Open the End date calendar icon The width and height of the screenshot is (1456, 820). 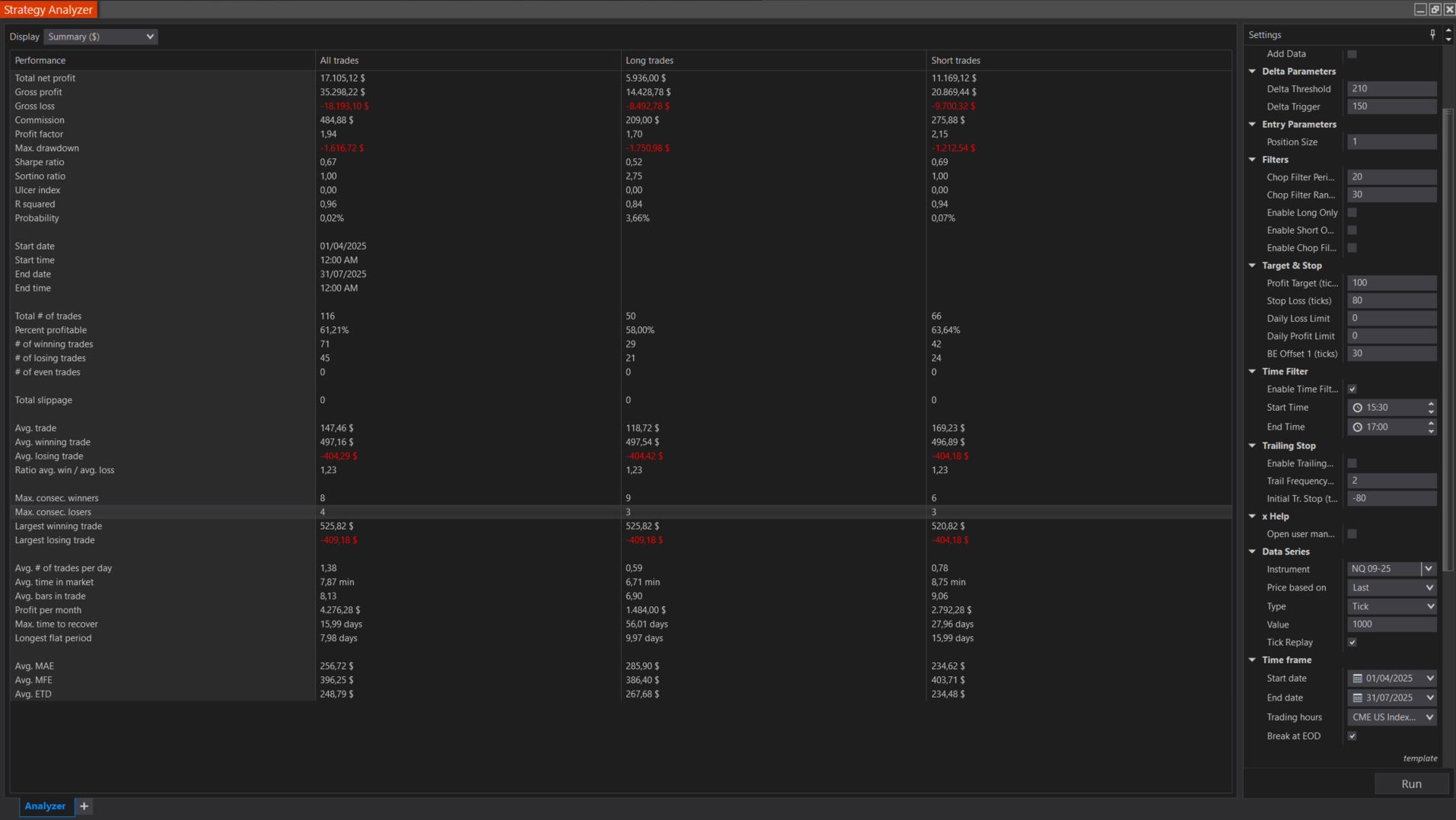tap(1357, 698)
